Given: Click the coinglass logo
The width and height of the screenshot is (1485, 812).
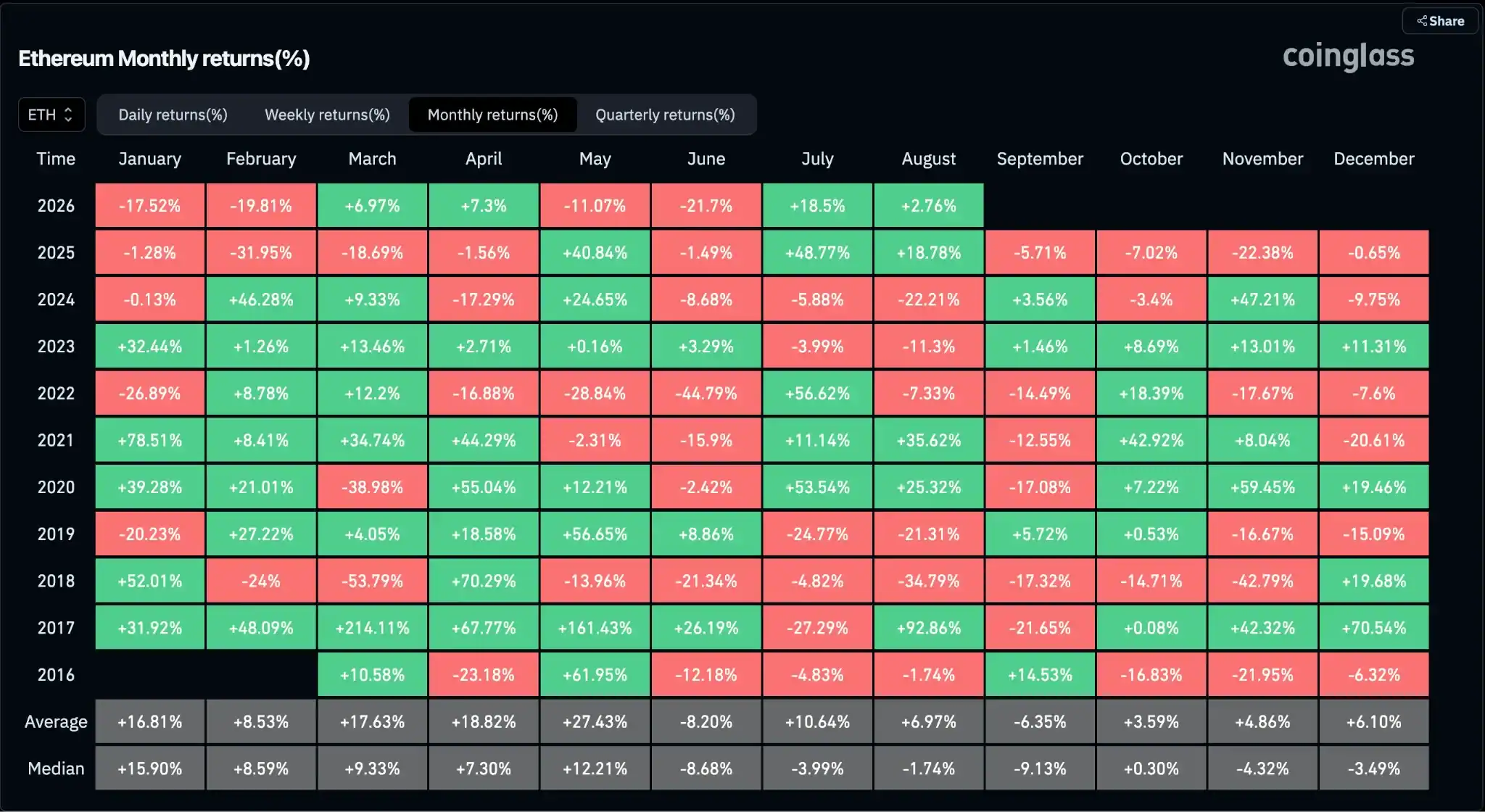Looking at the screenshot, I should (1348, 56).
